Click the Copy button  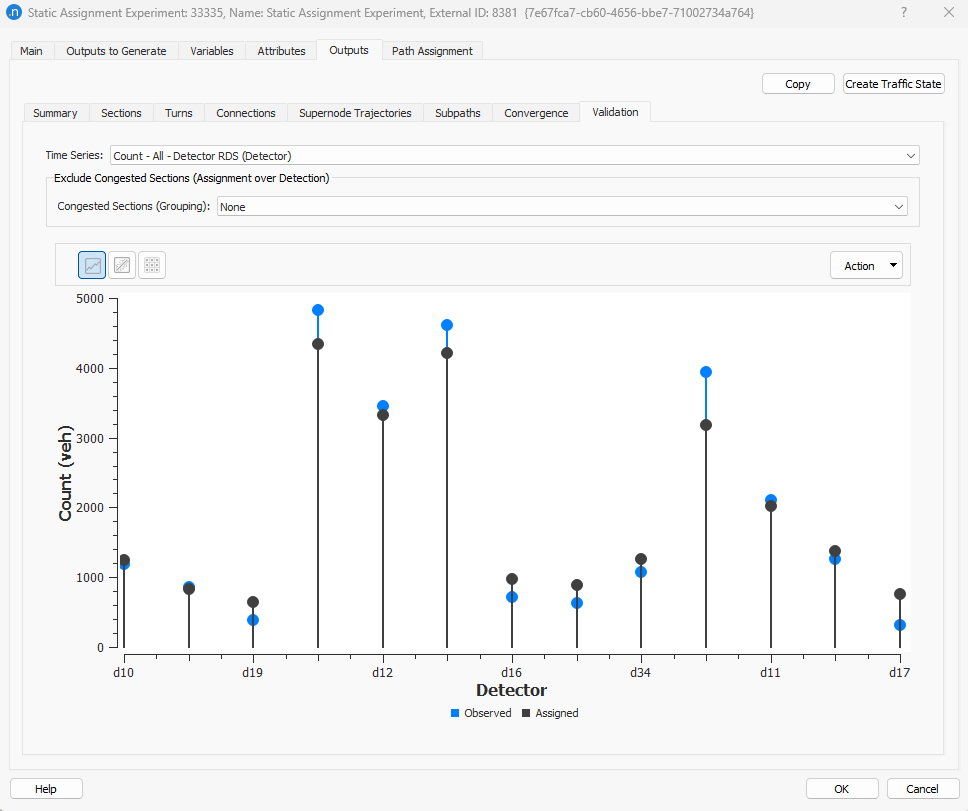tap(798, 84)
